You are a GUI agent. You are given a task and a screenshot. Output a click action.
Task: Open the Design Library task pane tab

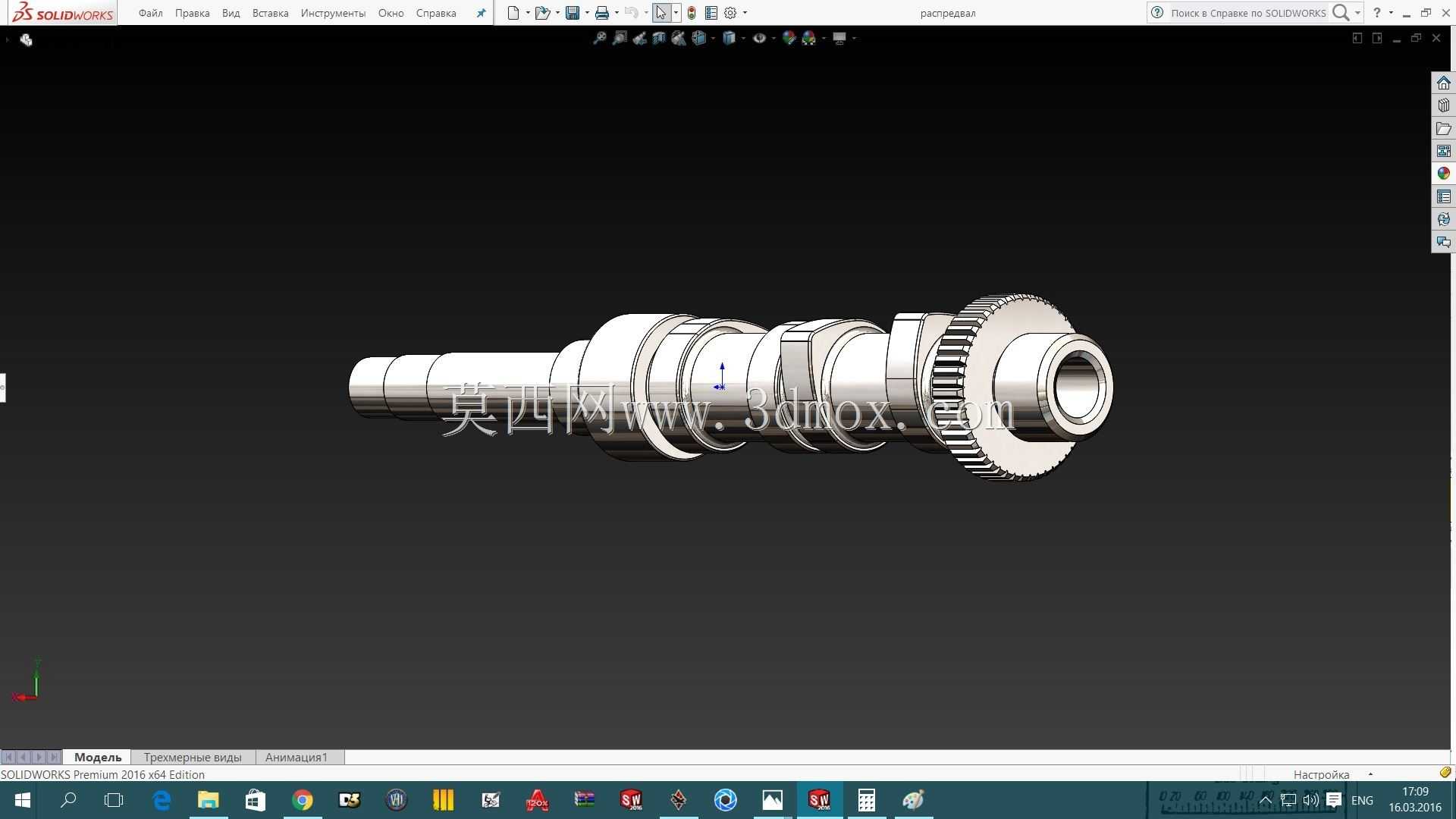pos(1443,105)
